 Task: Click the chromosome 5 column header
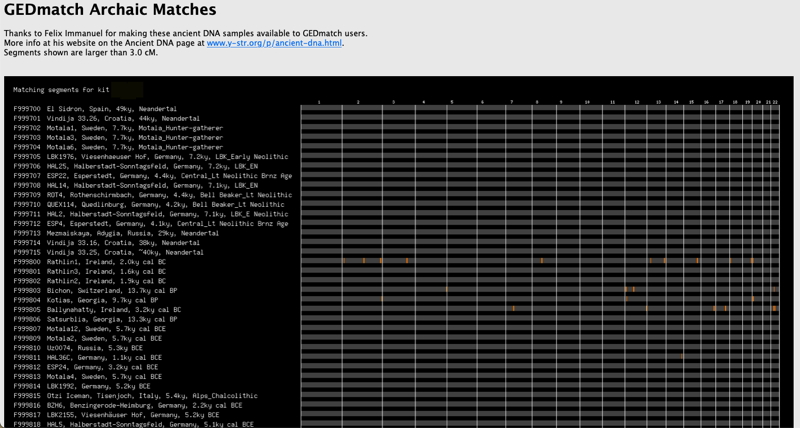[x=452, y=102]
